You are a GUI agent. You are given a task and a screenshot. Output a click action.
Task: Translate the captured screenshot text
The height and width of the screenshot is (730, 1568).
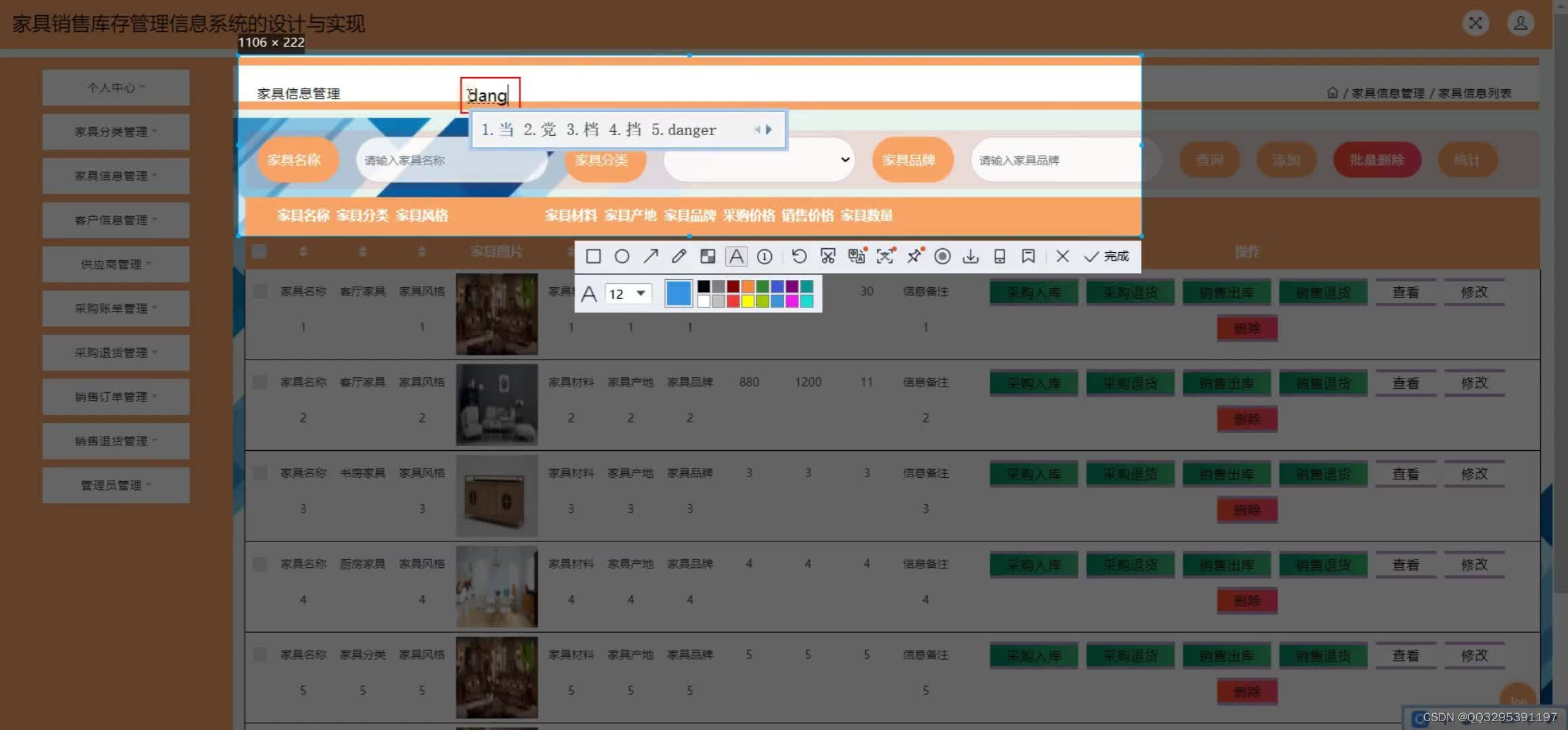tap(857, 256)
